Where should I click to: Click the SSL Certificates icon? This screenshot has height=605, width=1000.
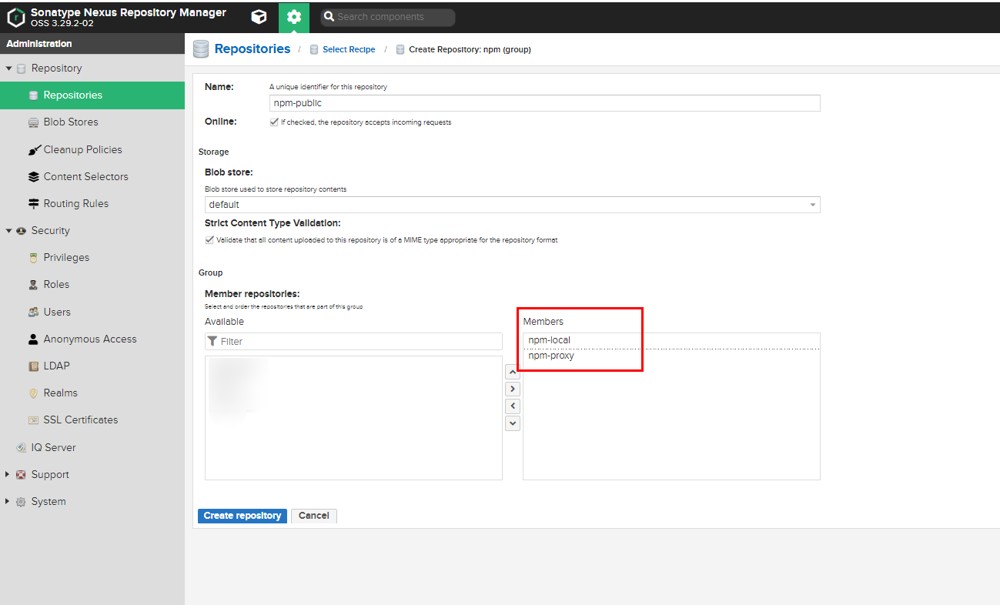[x=33, y=420]
